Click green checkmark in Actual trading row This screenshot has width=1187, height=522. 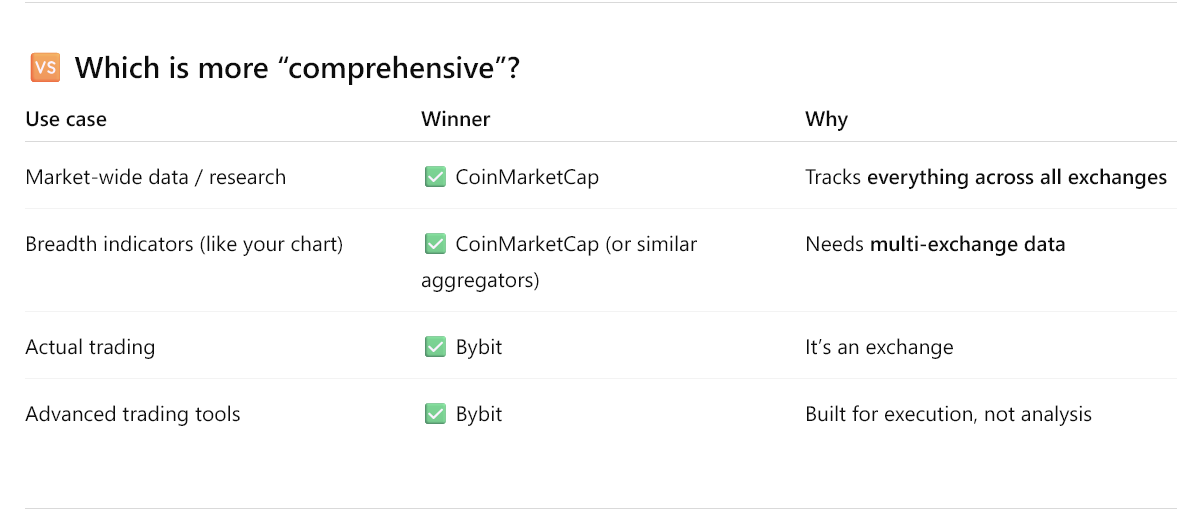tap(435, 347)
